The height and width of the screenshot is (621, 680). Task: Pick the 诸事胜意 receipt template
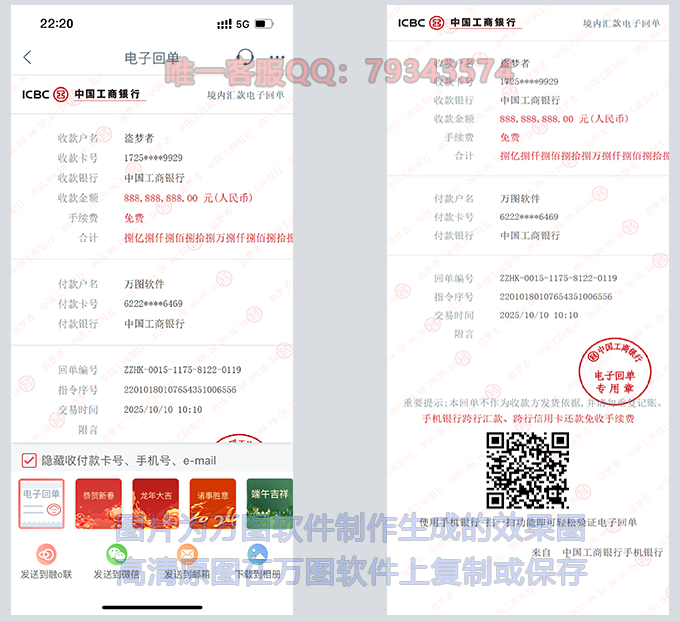[213, 504]
